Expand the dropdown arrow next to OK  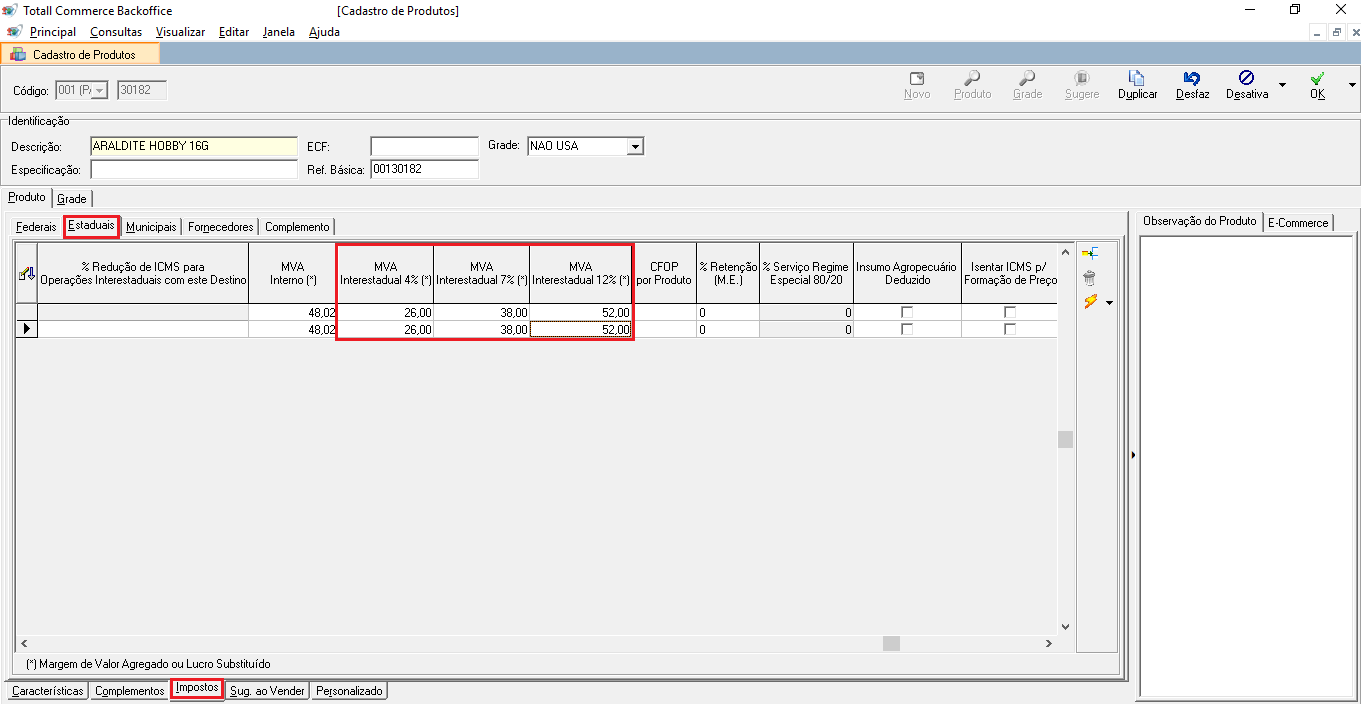coord(1352,85)
